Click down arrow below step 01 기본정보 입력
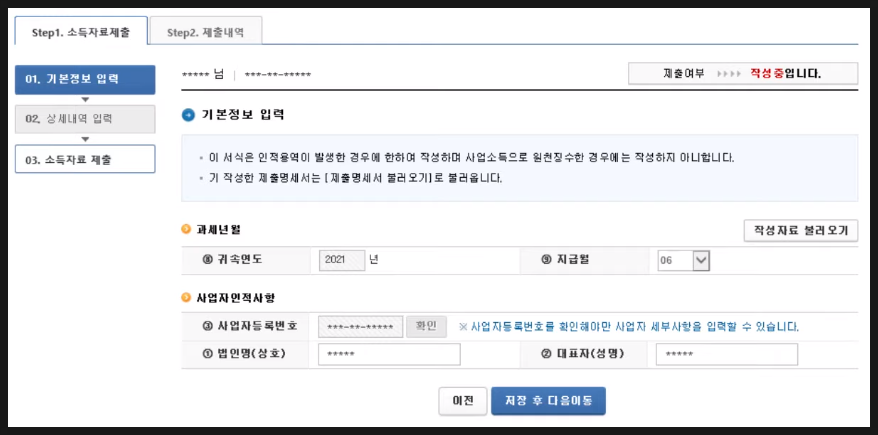The width and height of the screenshot is (878, 435). pyautogui.click(x=85, y=99)
